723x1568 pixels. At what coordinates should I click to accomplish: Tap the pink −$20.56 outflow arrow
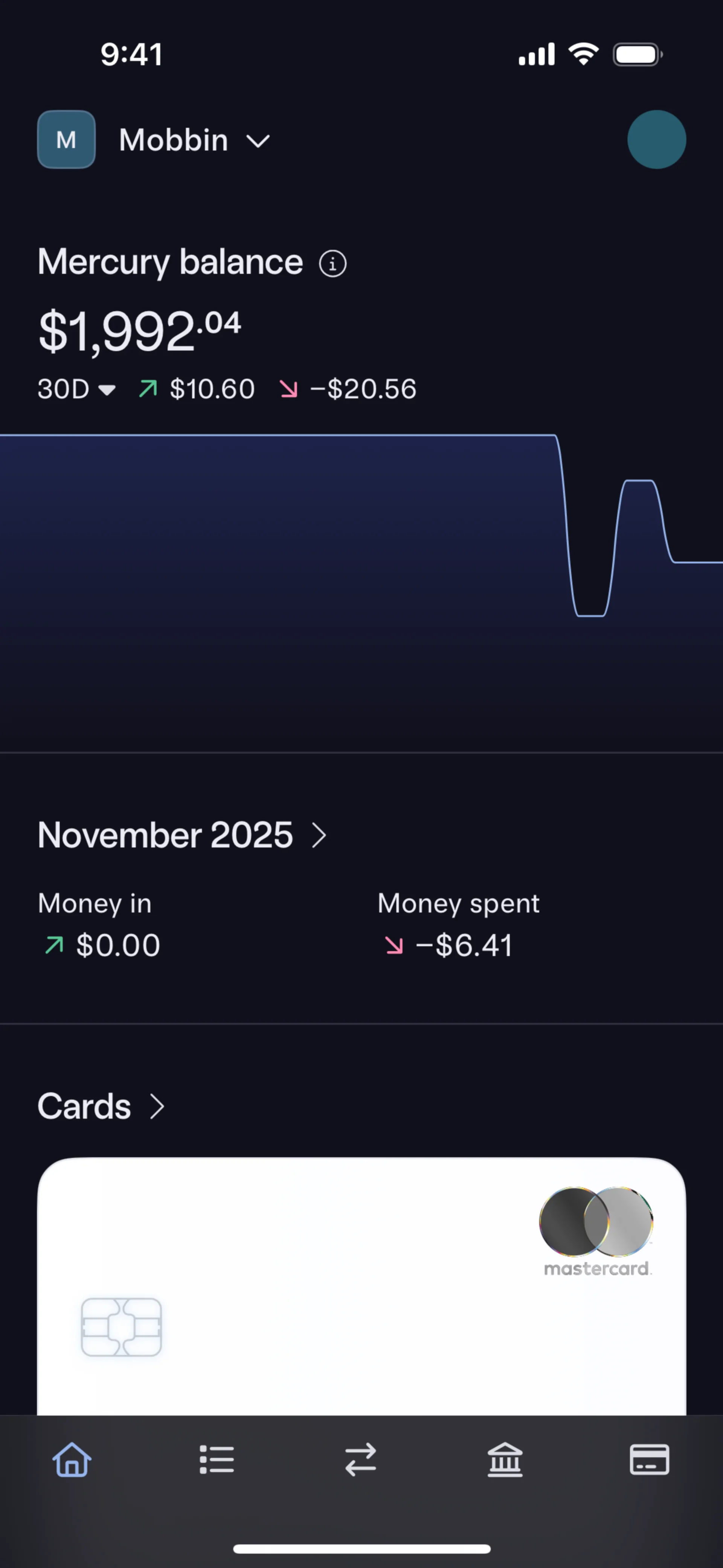point(288,388)
